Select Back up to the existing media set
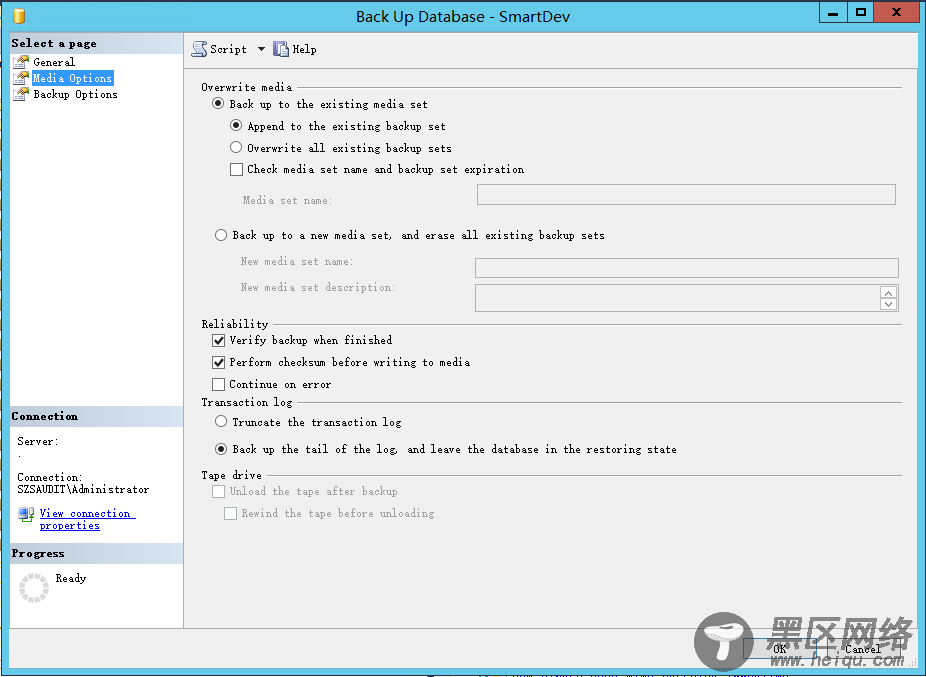 pos(219,103)
